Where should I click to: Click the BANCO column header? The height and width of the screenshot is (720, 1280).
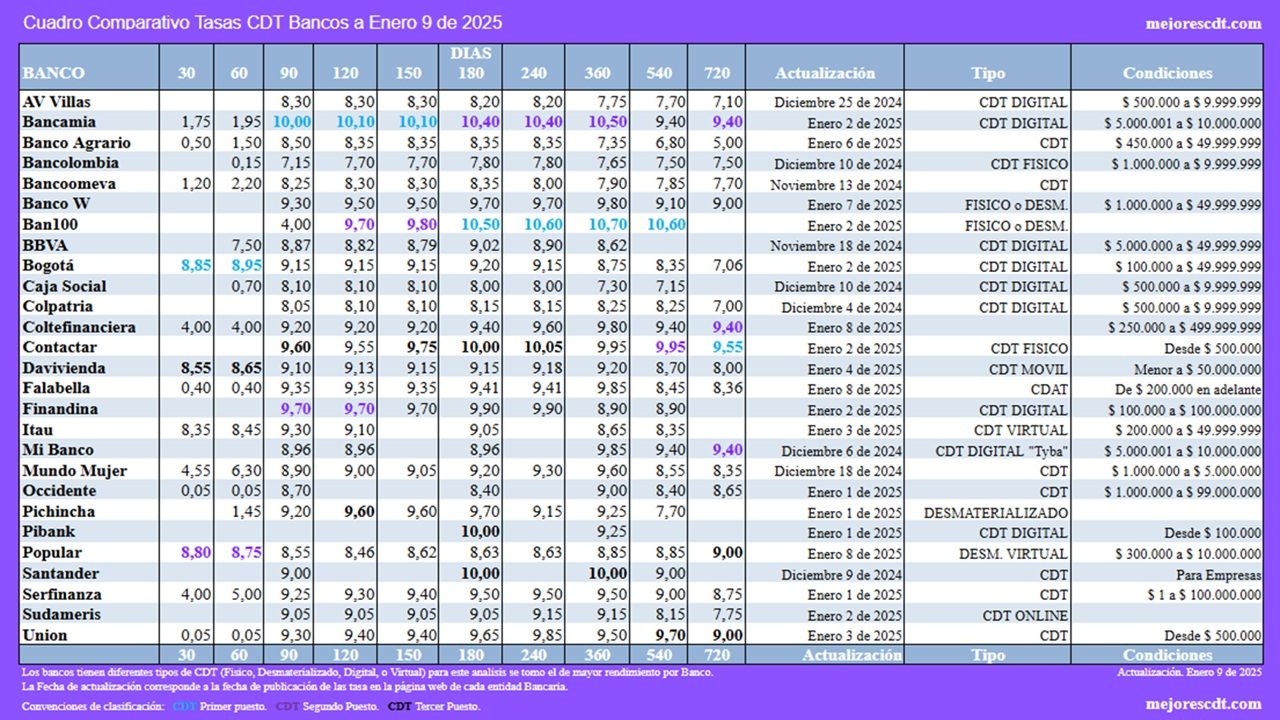(54, 73)
